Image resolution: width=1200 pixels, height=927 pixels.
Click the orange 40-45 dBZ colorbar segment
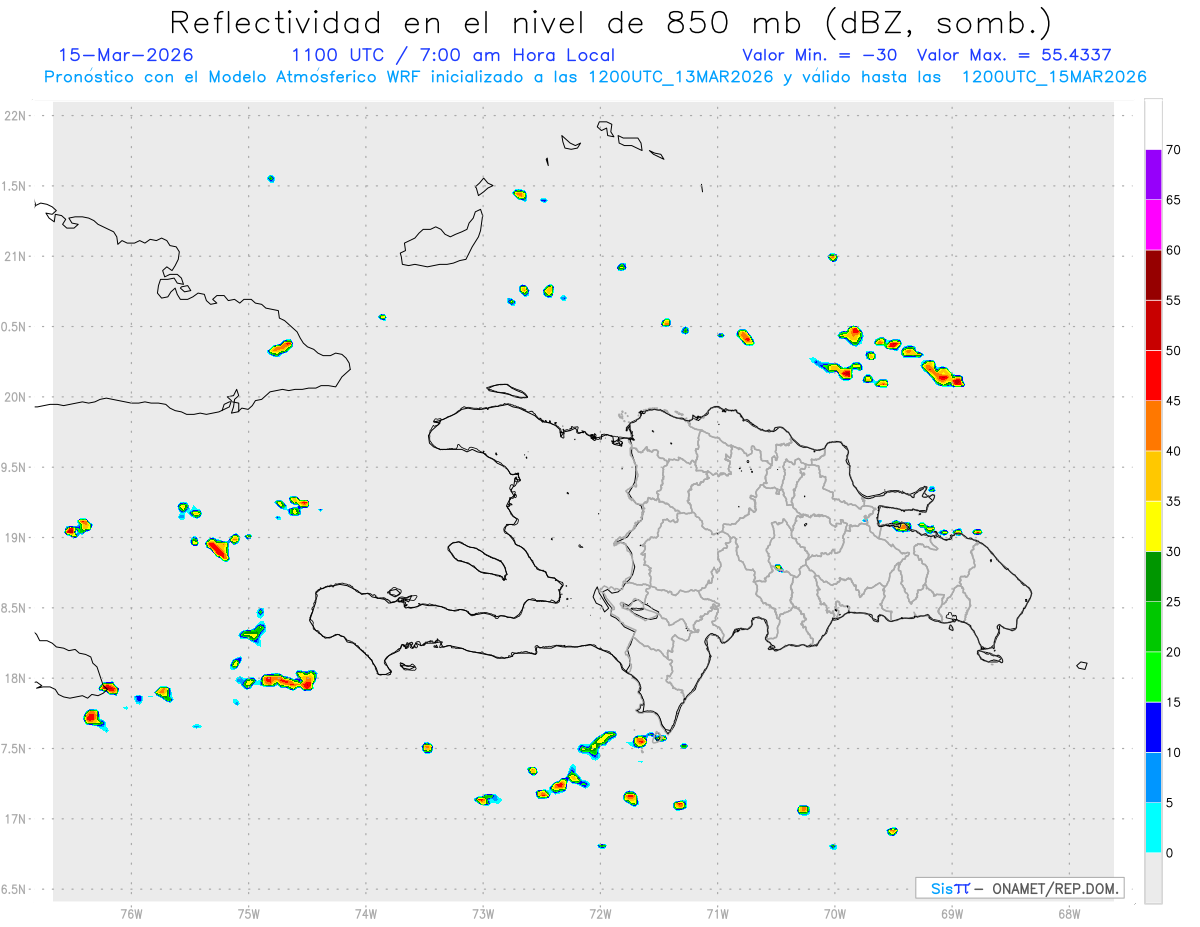point(1153,426)
